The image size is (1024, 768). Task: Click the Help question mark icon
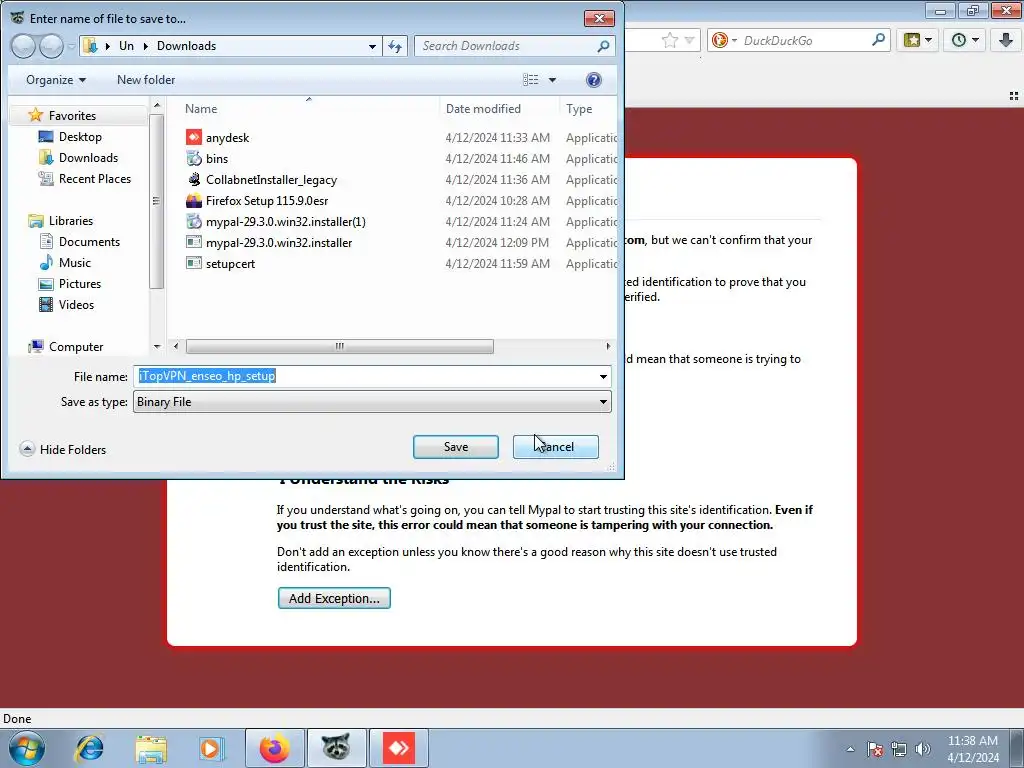click(594, 80)
